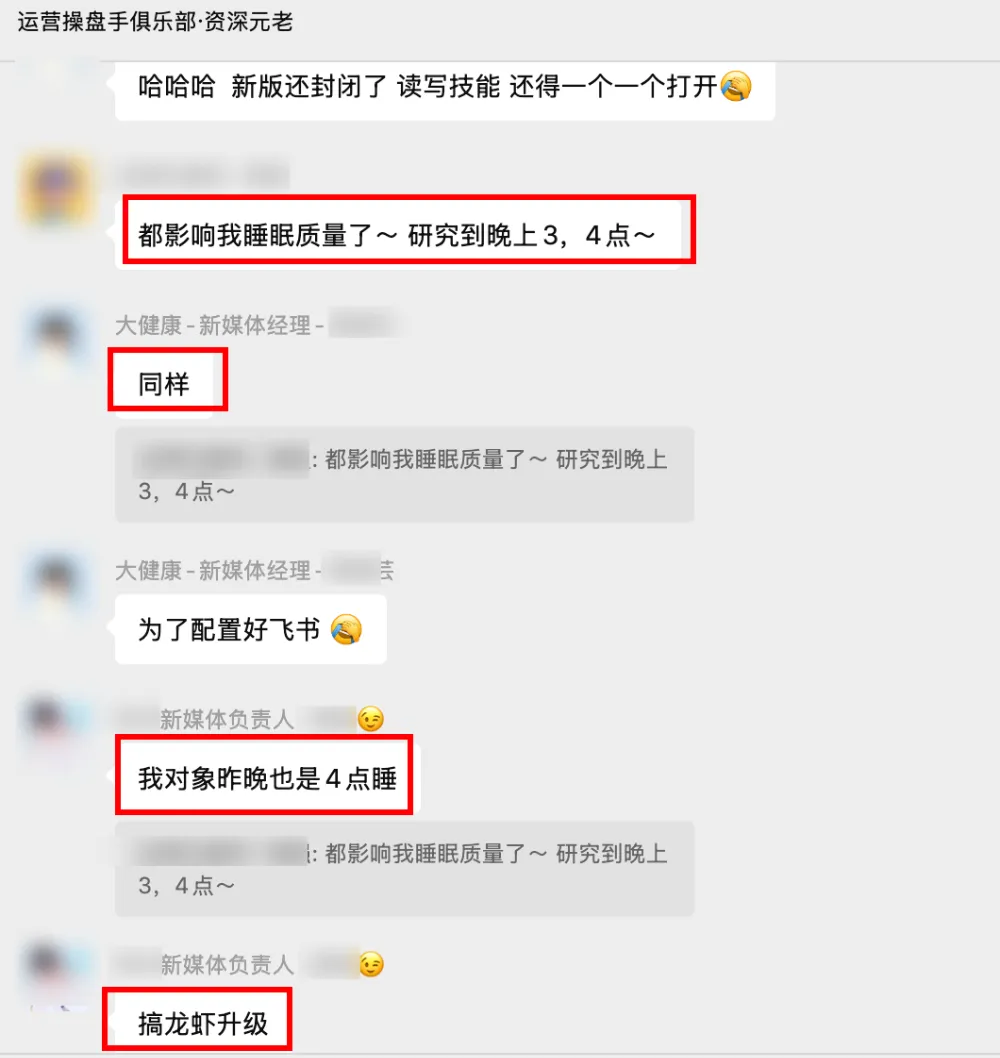Click wink emoji next to first 新媒体负责人 name
The height and width of the screenshot is (1058, 1000).
pos(371,719)
